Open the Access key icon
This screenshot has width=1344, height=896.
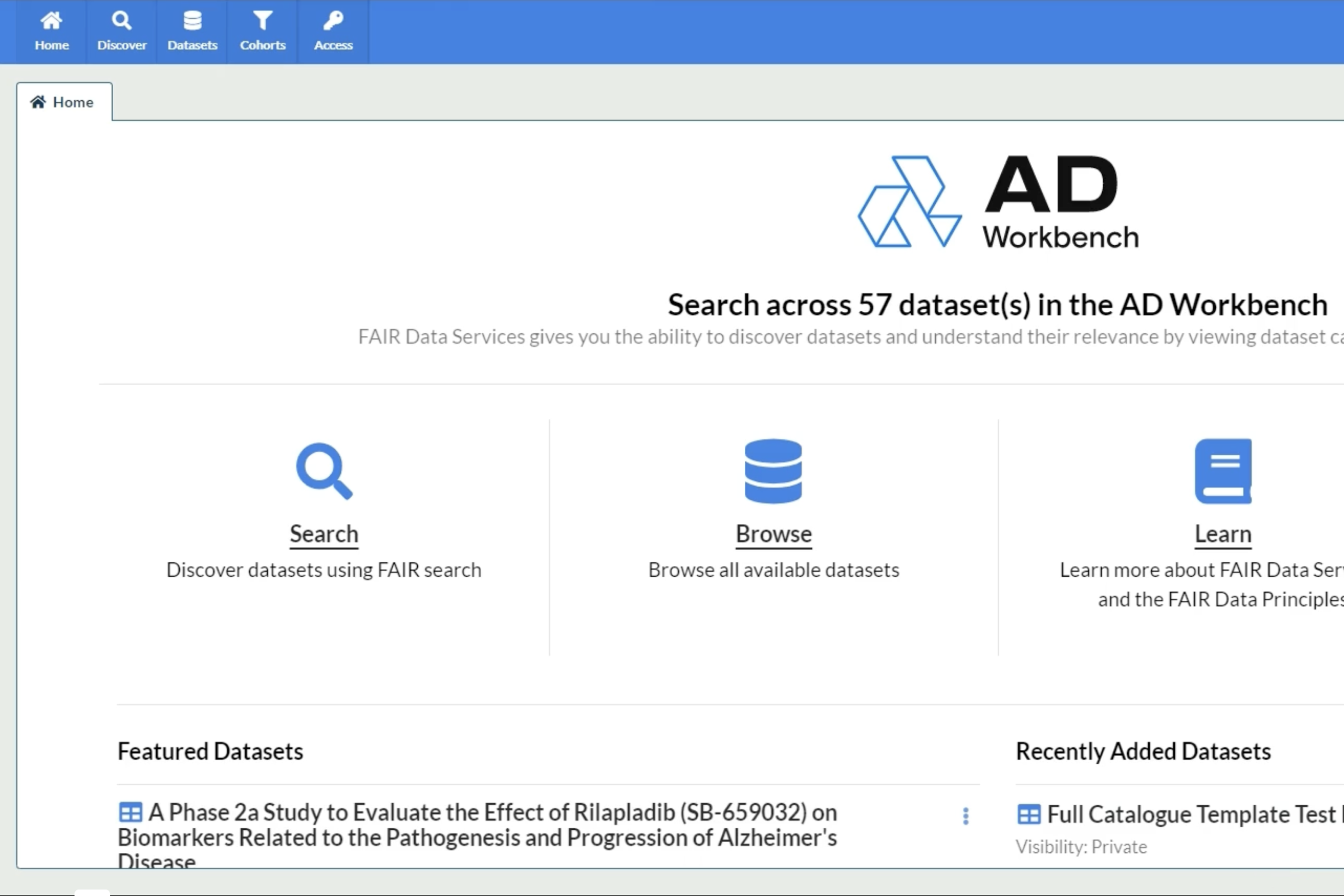(x=333, y=21)
